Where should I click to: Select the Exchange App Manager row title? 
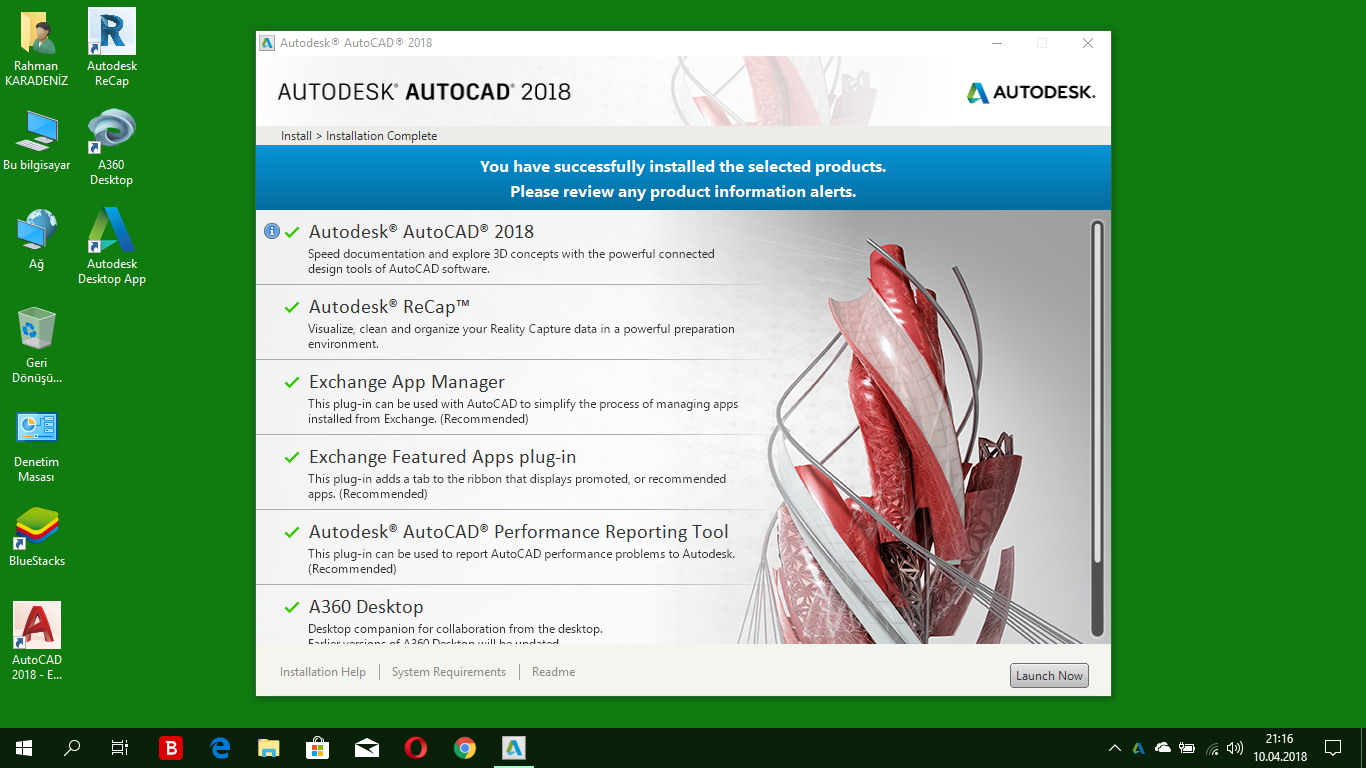point(407,382)
